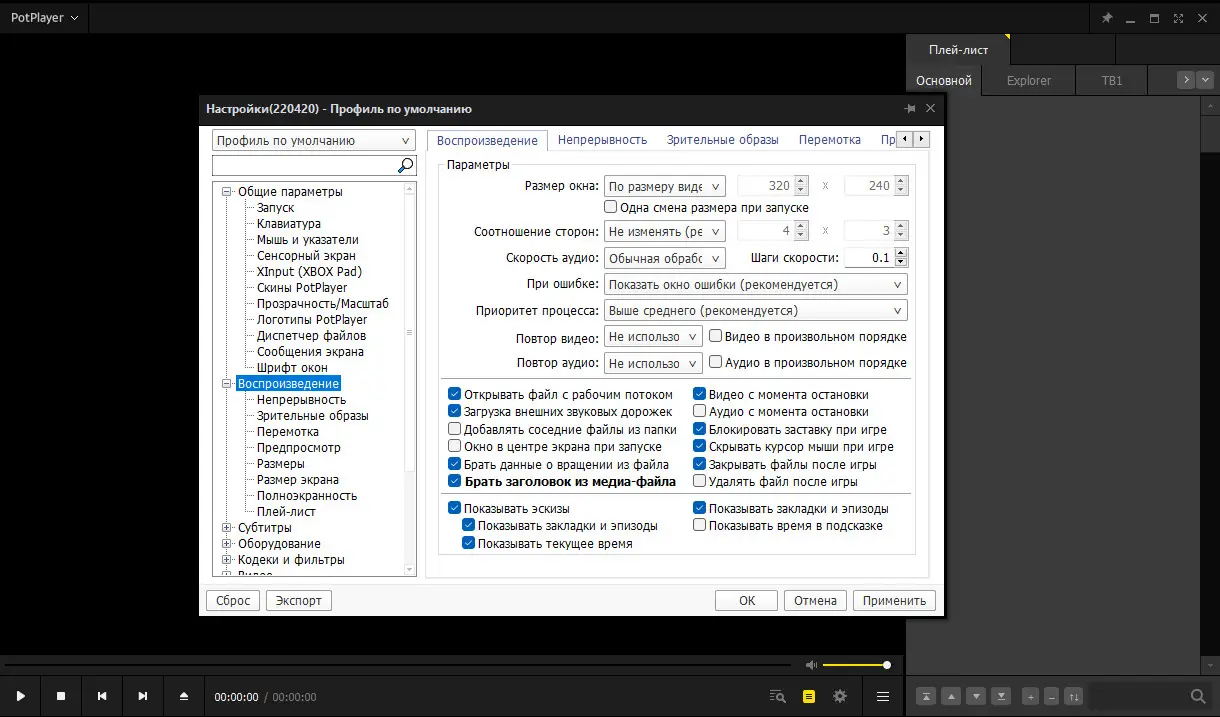Click the Stop playback button
Viewport: 1220px width, 717px height.
coord(61,696)
